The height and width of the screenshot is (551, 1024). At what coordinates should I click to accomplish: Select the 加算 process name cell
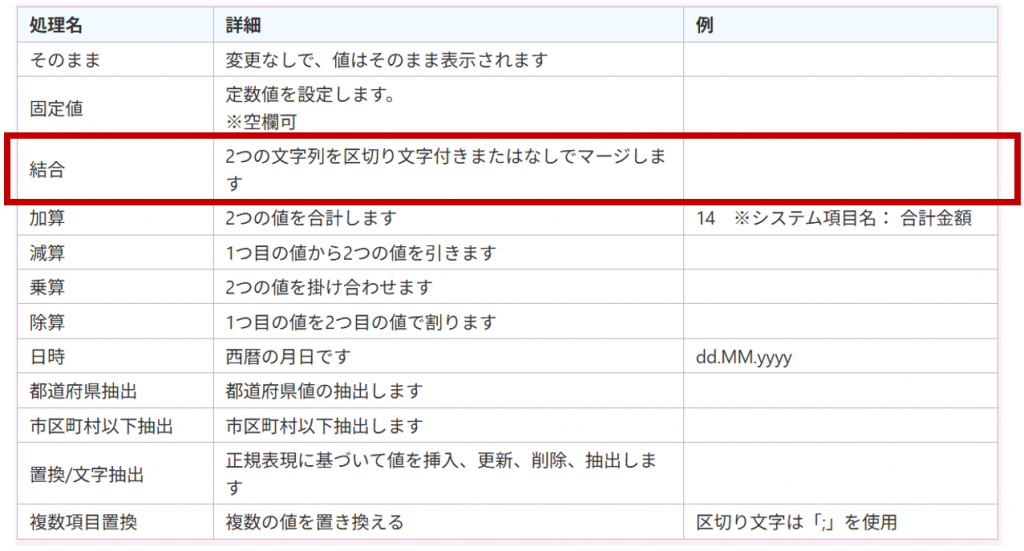[115, 217]
